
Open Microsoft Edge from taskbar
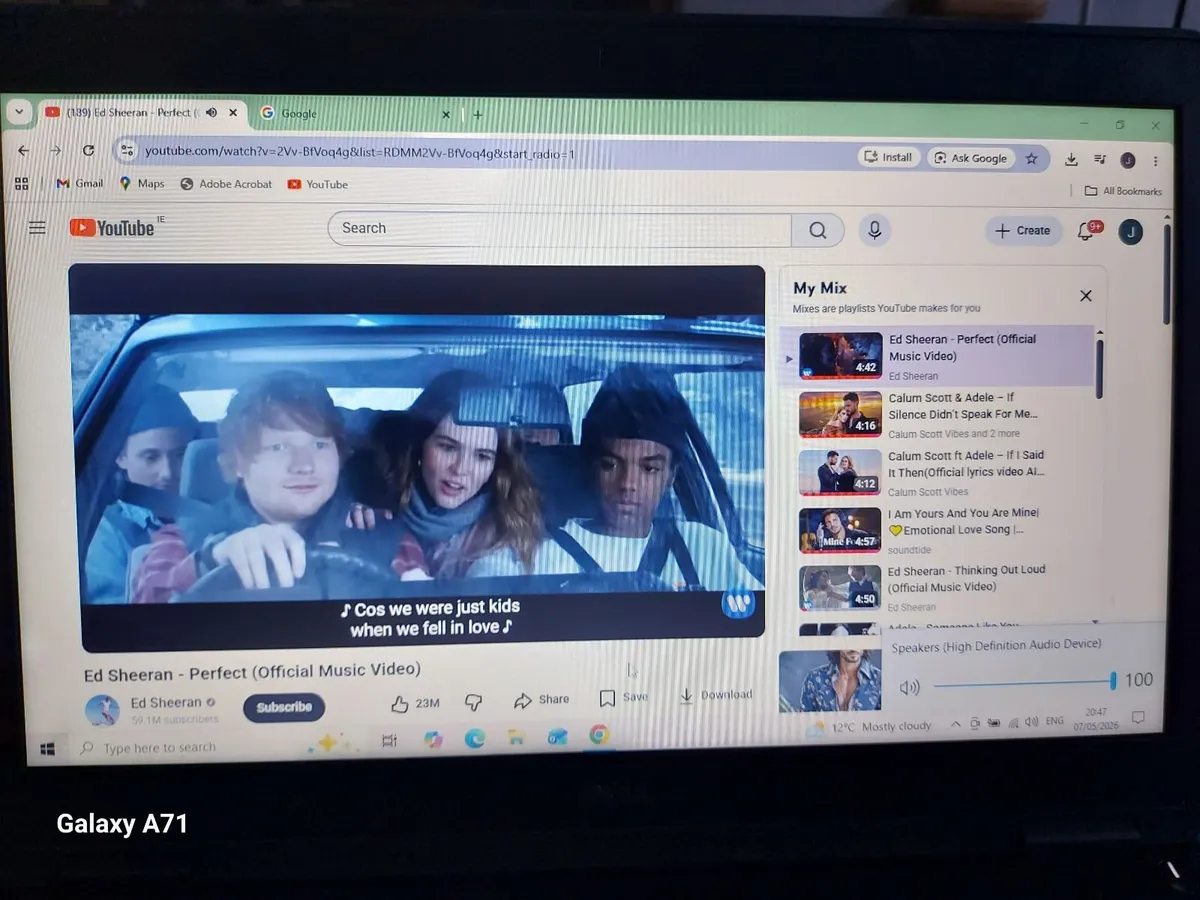click(475, 738)
